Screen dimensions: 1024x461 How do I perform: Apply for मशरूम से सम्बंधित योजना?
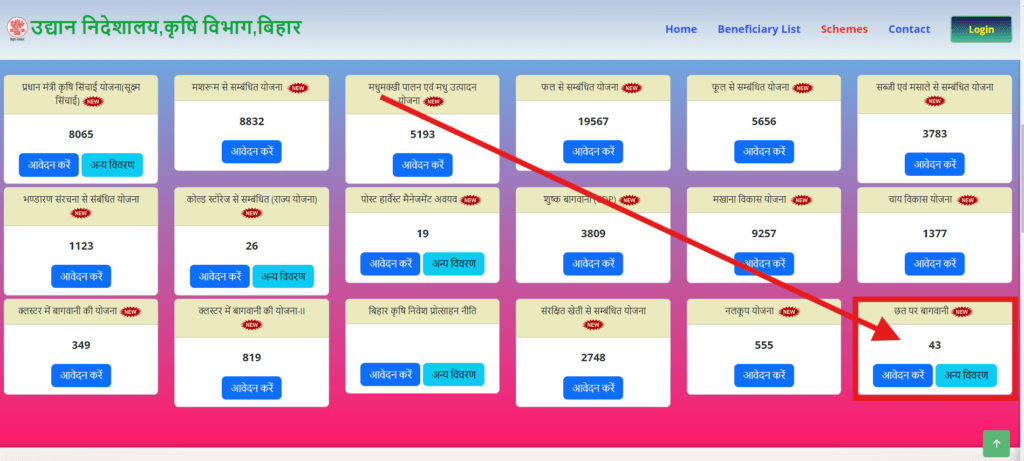tap(251, 152)
